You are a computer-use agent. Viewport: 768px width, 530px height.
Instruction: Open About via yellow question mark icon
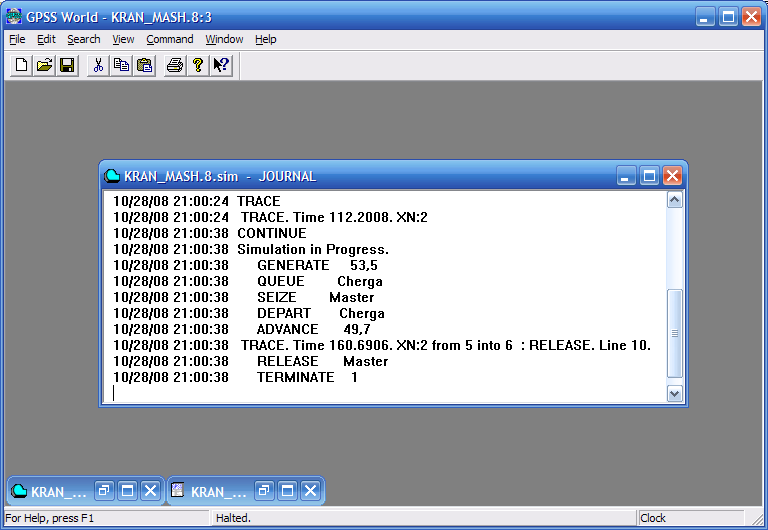tap(198, 65)
